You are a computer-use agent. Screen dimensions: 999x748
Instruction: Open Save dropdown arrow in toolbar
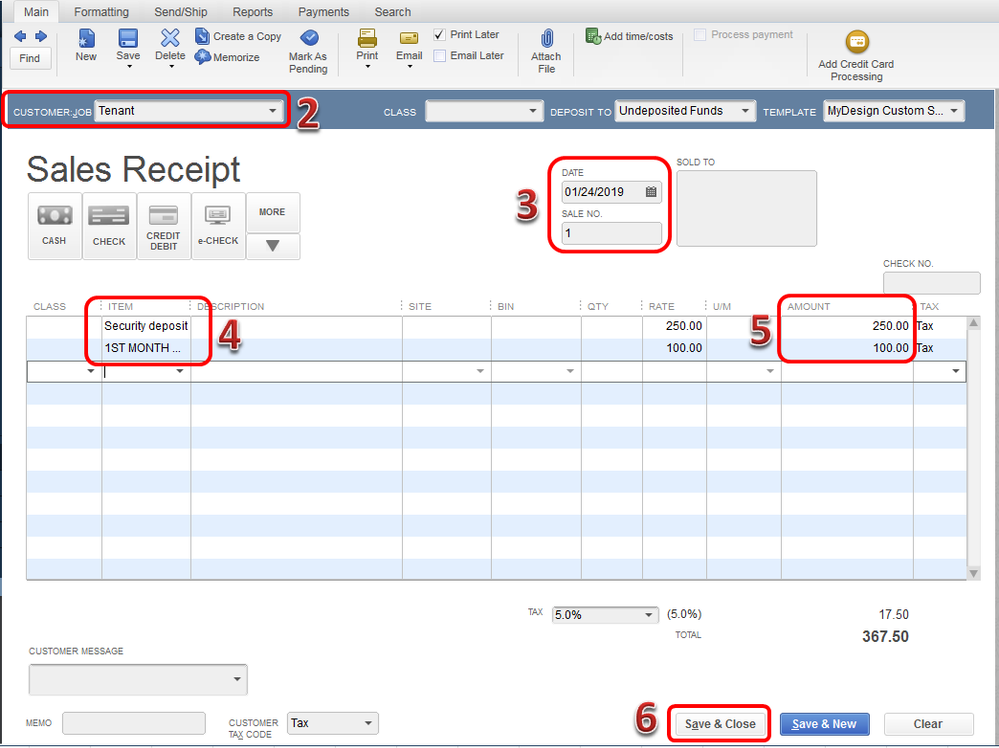click(x=129, y=66)
